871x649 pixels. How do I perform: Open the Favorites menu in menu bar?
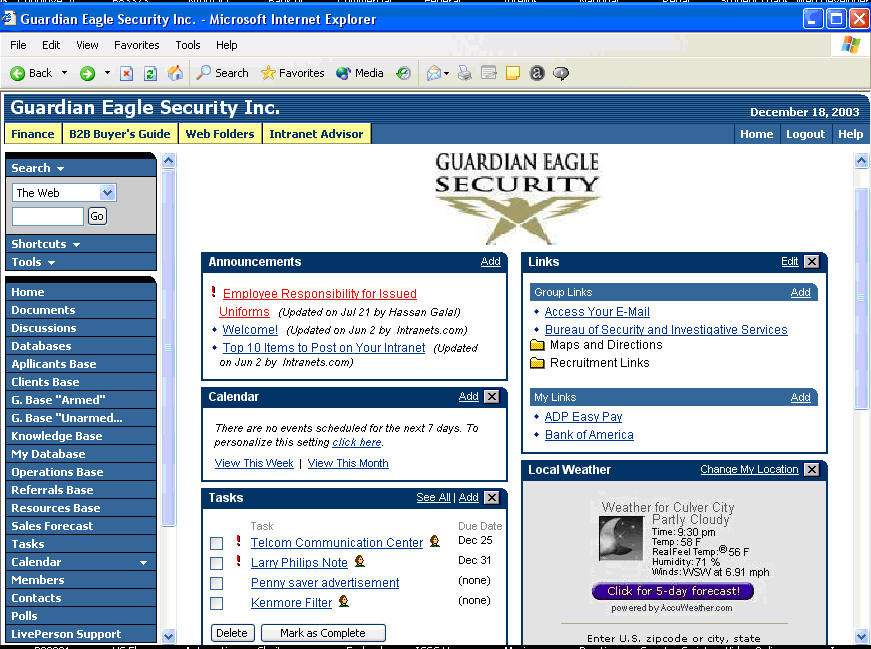(136, 45)
